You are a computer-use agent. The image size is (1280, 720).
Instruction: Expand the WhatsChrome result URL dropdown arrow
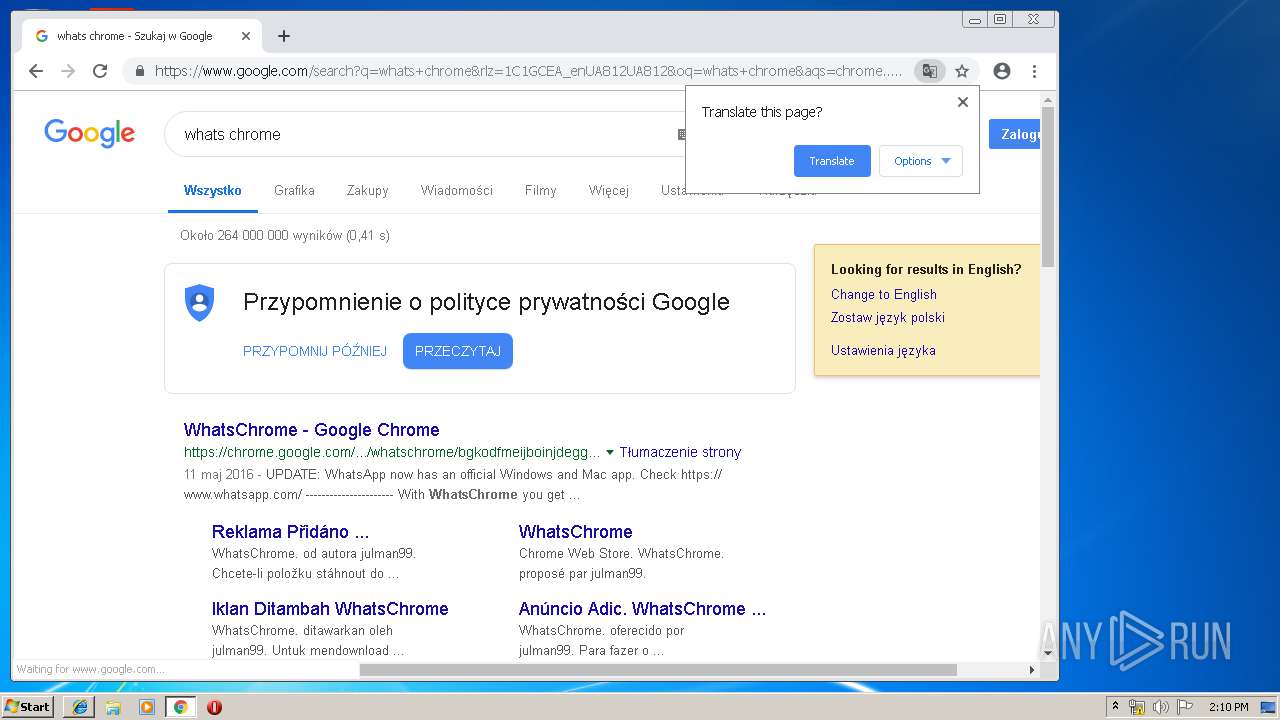point(610,452)
